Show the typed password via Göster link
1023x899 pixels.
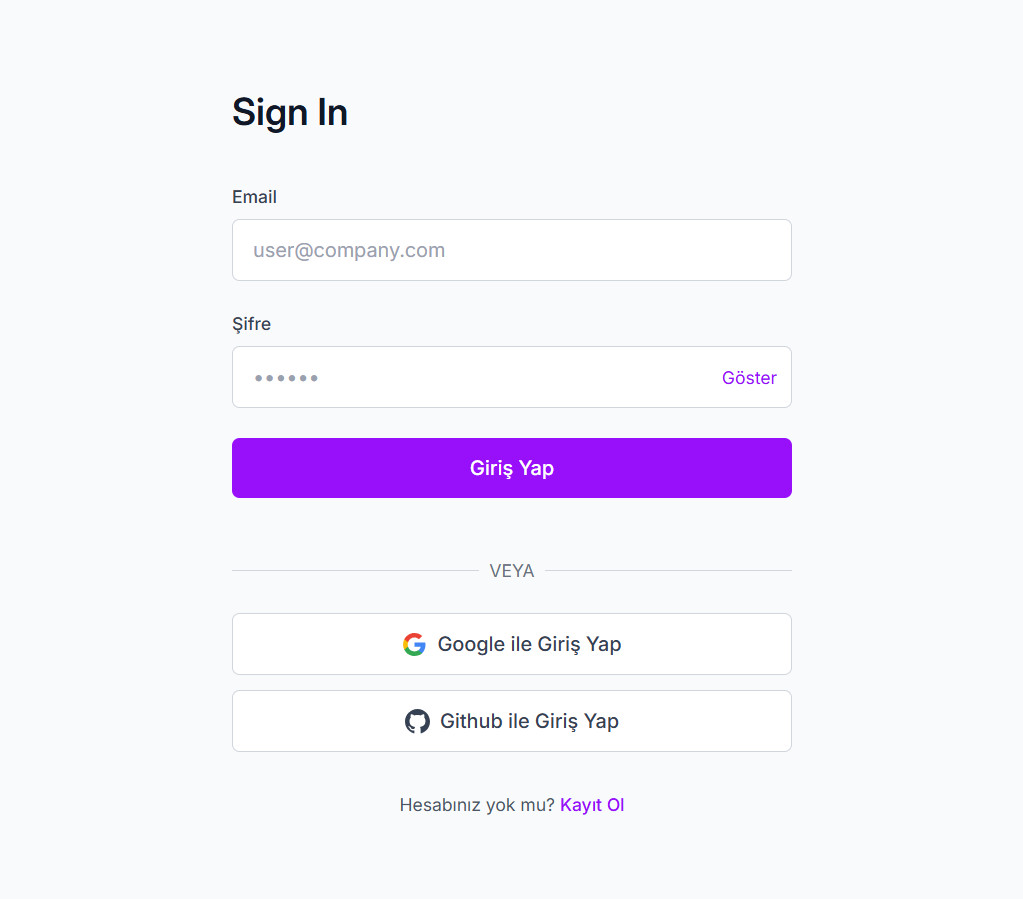click(749, 377)
